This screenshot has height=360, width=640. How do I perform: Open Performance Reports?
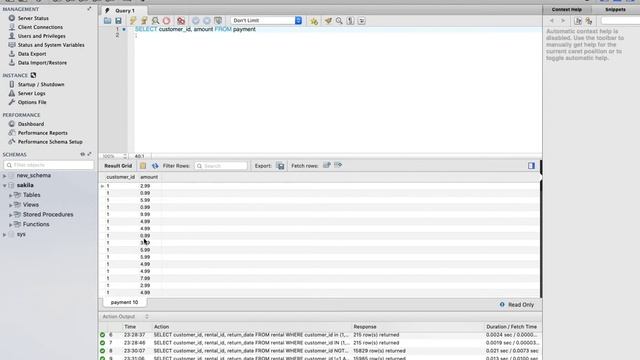coord(42,133)
